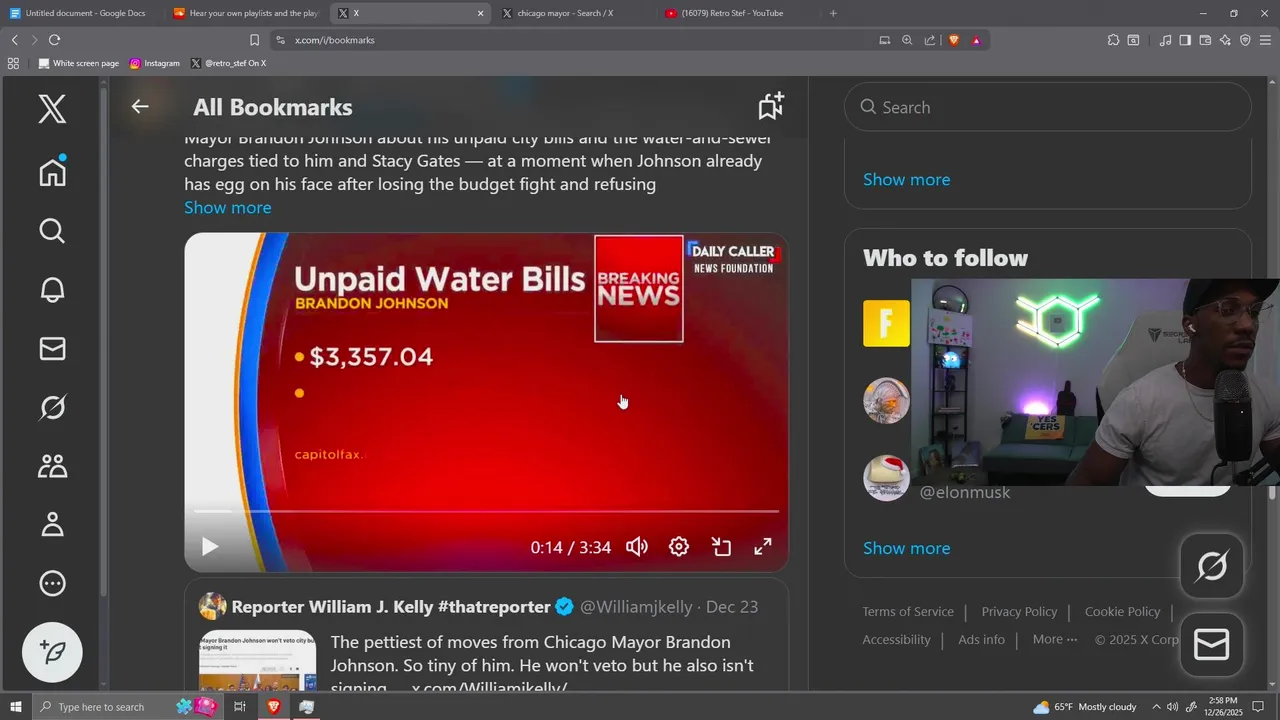Click the address bar bookmark icon

254,40
